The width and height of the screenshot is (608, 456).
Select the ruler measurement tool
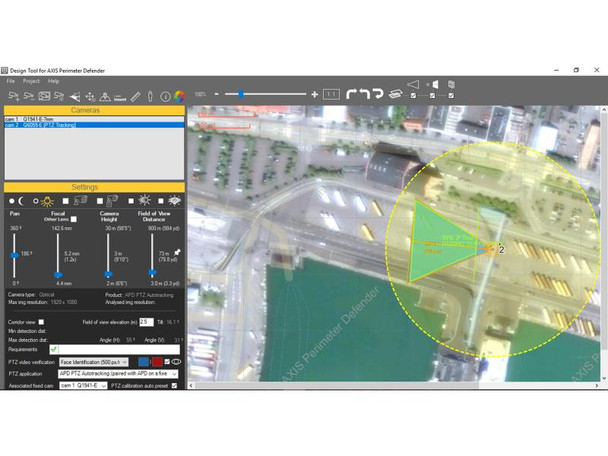pos(135,95)
